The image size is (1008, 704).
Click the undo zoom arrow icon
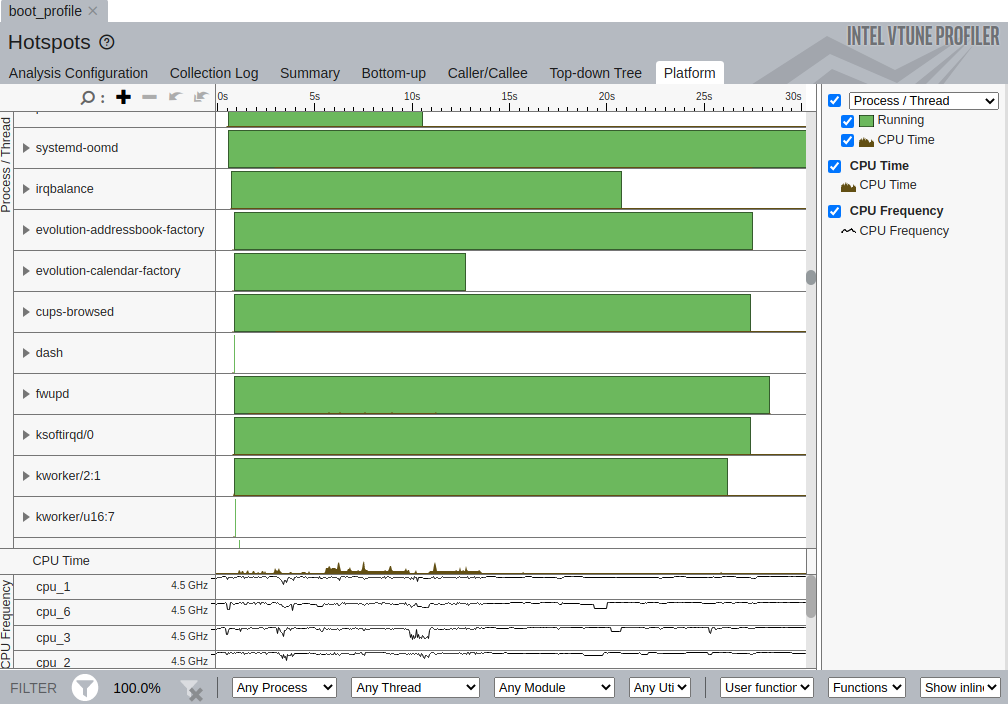175,97
